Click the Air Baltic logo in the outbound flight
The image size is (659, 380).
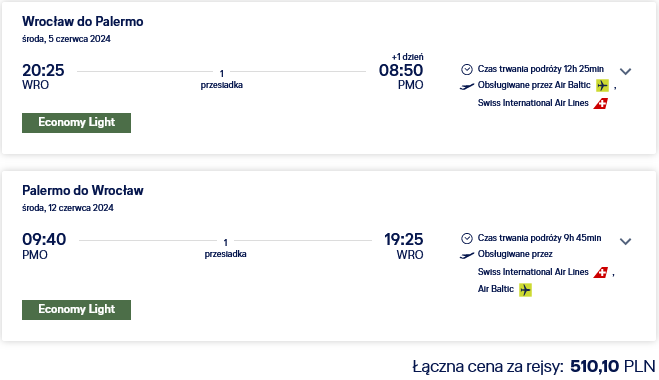(x=602, y=85)
